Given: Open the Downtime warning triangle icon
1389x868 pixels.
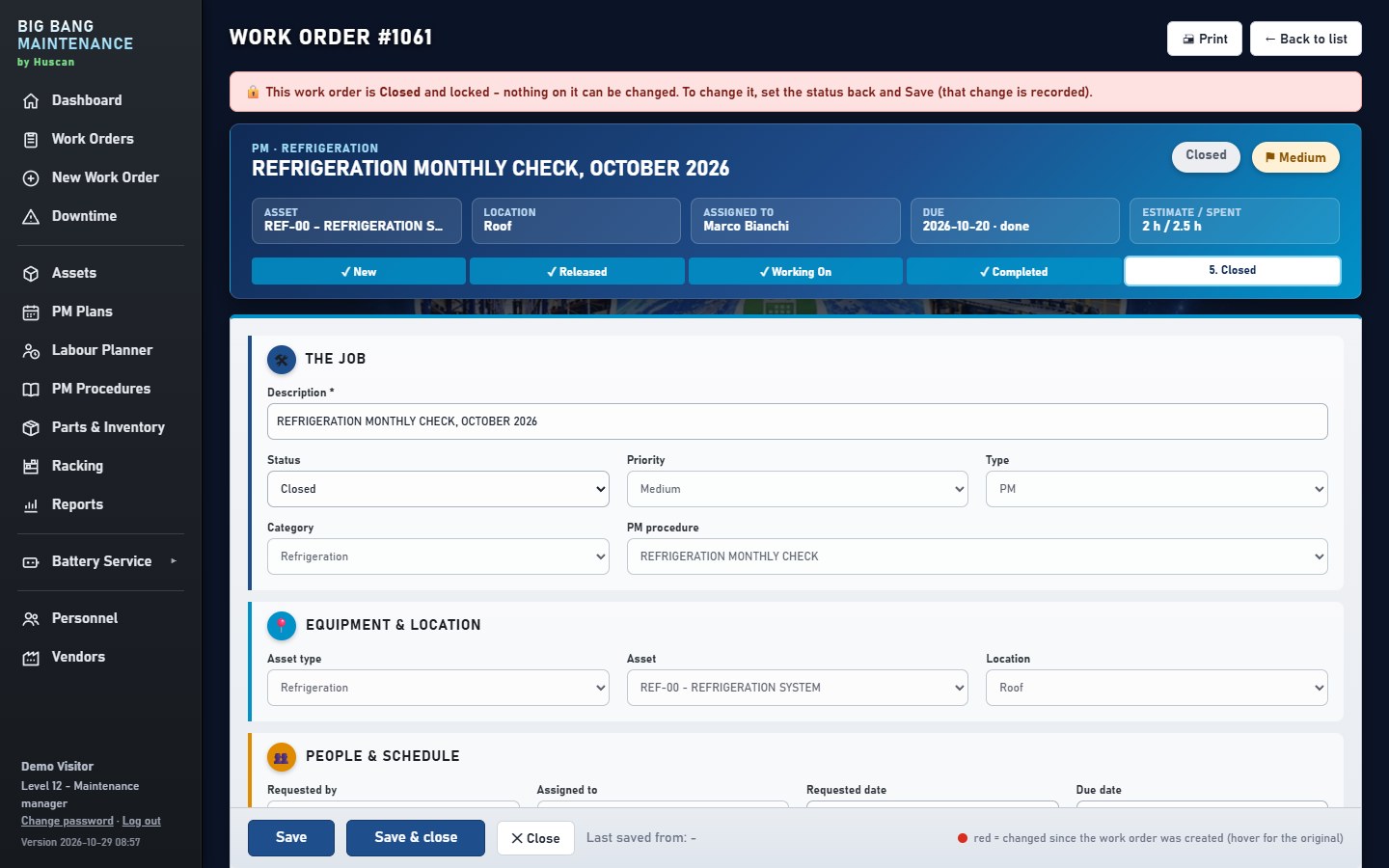Looking at the screenshot, I should click(x=31, y=216).
